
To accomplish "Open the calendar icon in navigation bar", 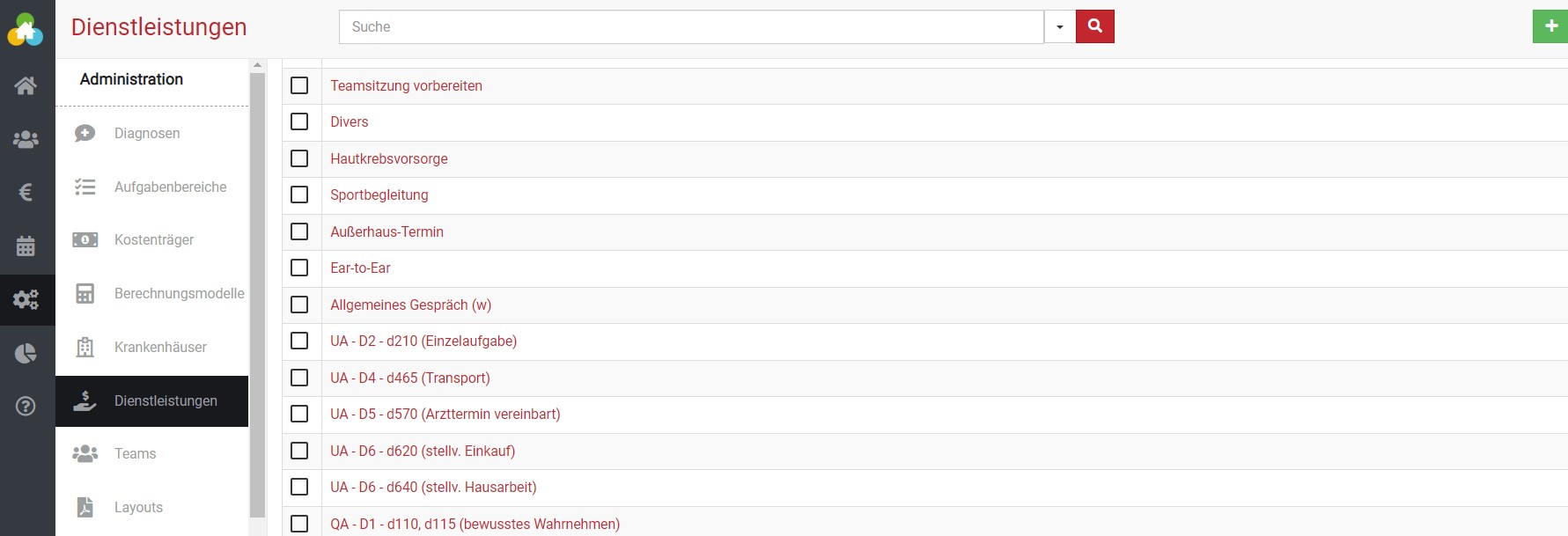I will tap(26, 246).
